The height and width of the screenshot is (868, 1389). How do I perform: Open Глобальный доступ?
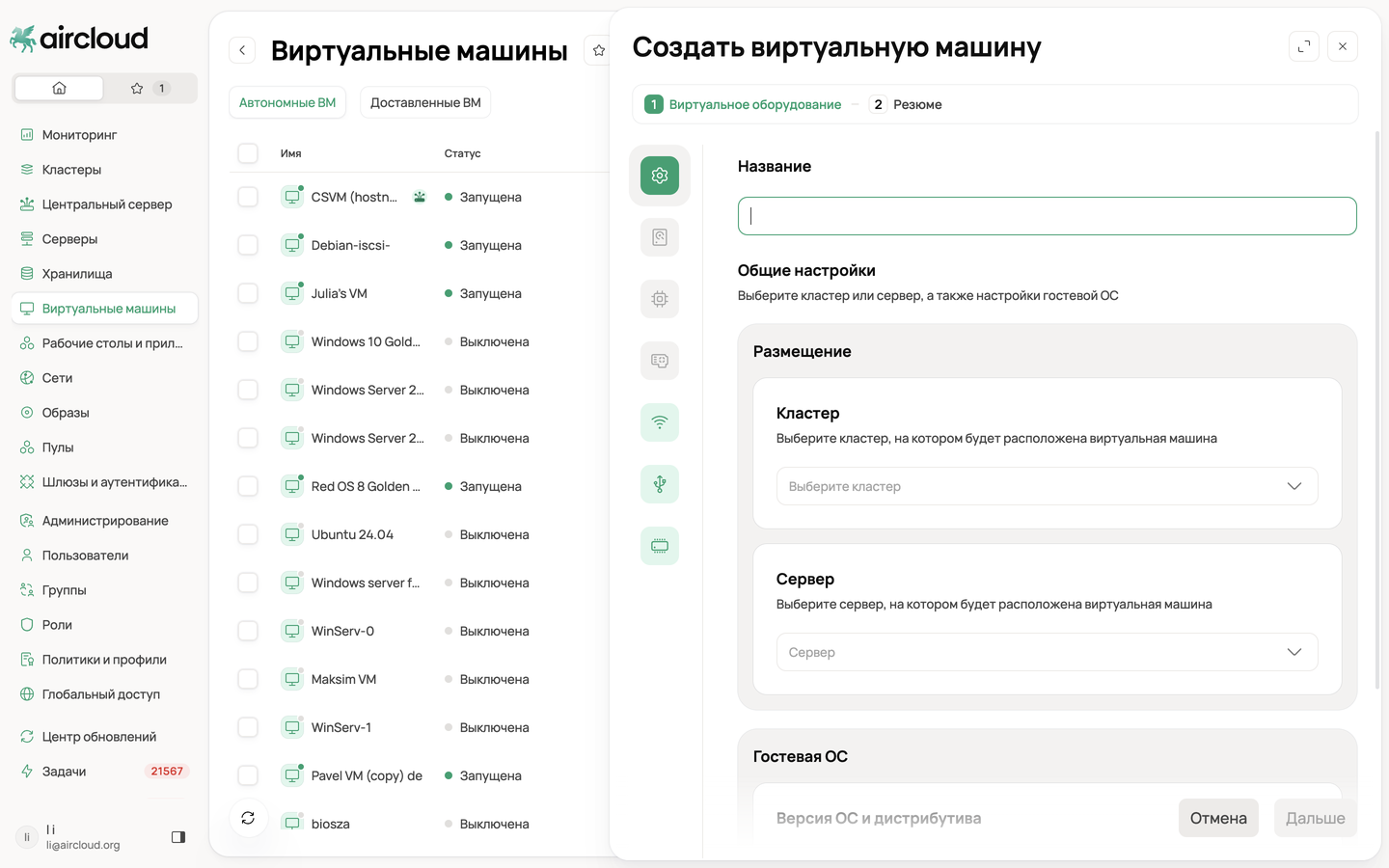click(104, 694)
